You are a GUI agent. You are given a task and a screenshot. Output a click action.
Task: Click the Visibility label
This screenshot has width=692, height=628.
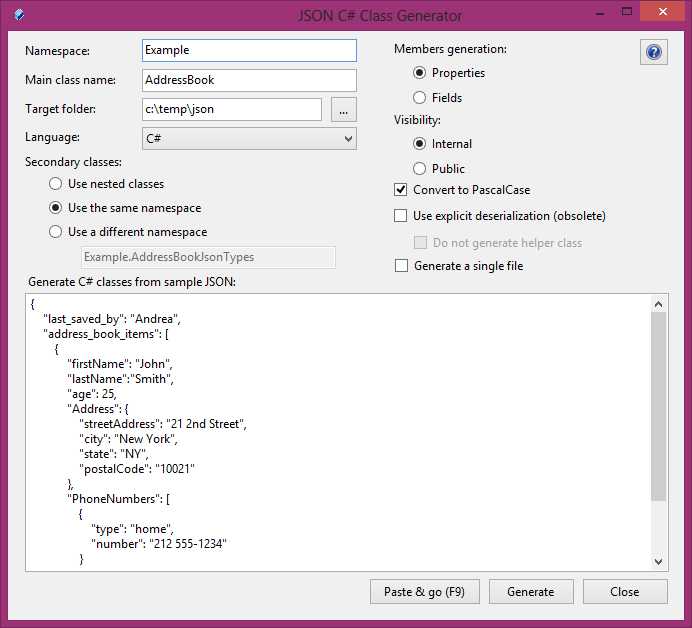click(417, 120)
